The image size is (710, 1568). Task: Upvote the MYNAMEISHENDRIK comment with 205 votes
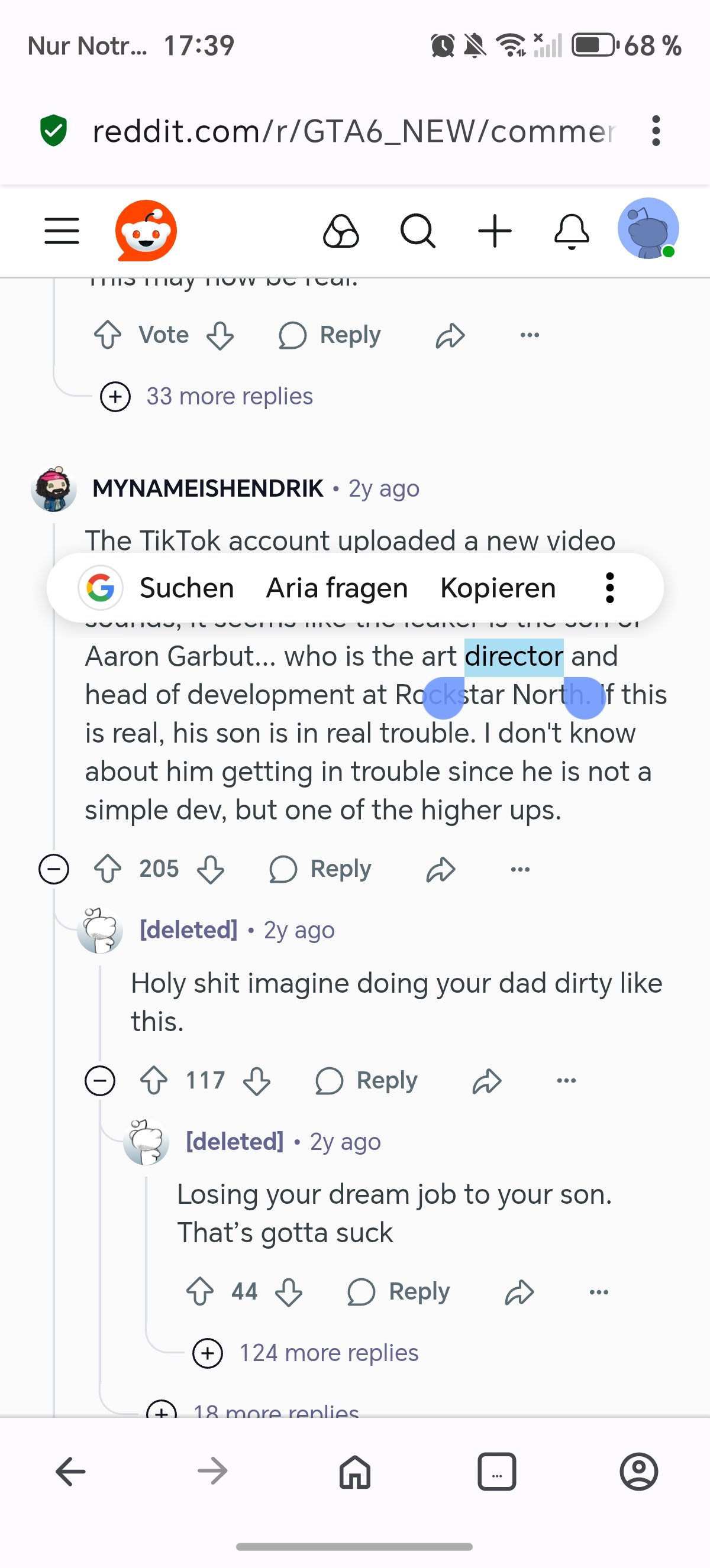[108, 869]
